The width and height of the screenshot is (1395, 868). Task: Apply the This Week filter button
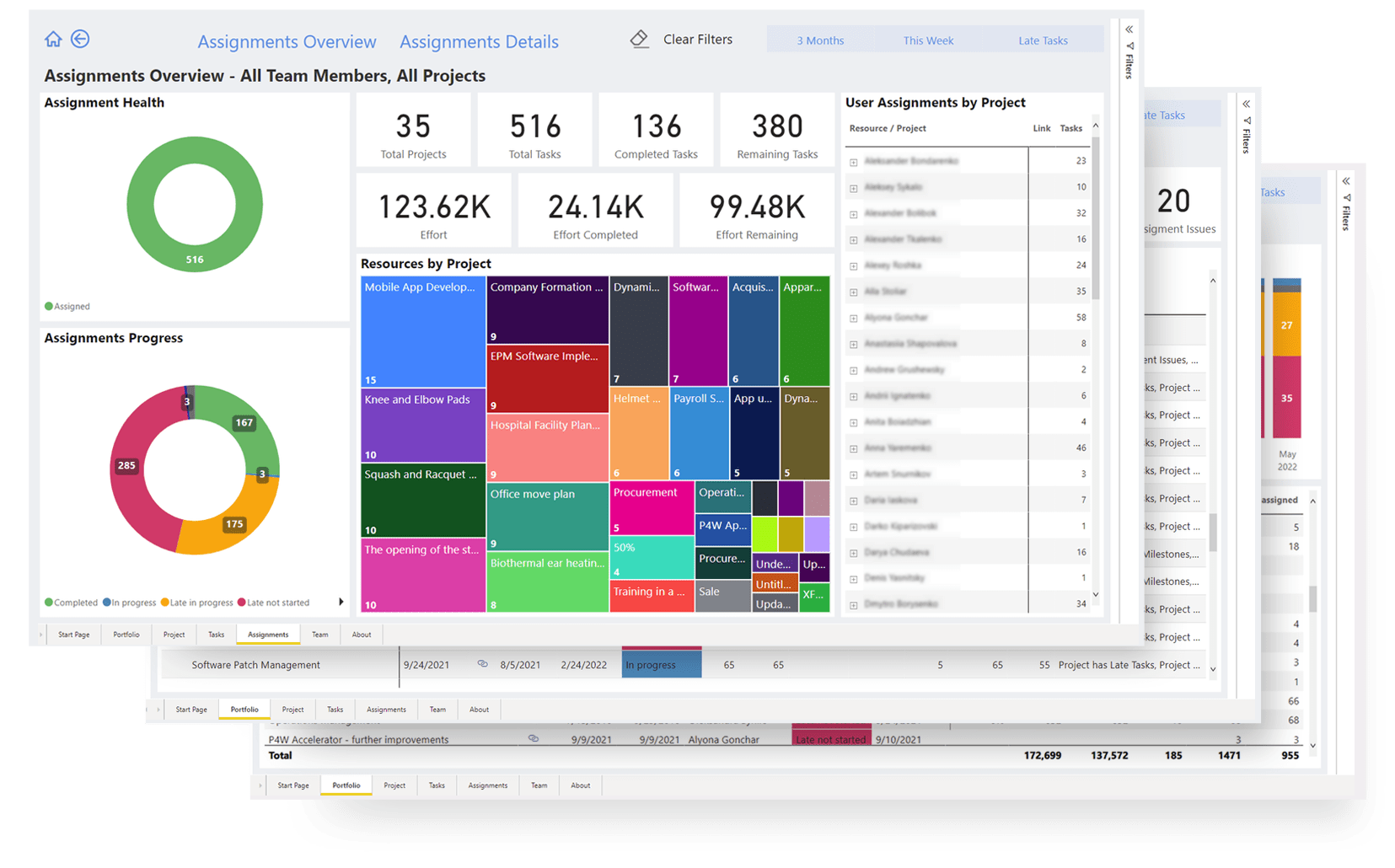pos(928,40)
